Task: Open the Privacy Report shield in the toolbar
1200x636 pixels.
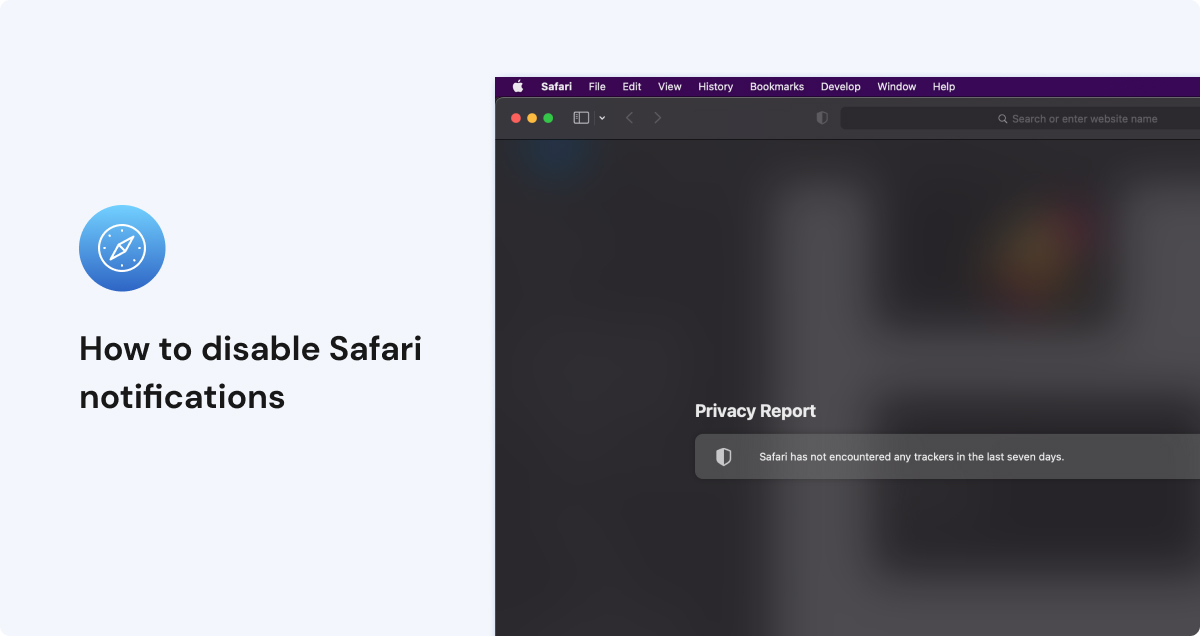Action: point(822,118)
